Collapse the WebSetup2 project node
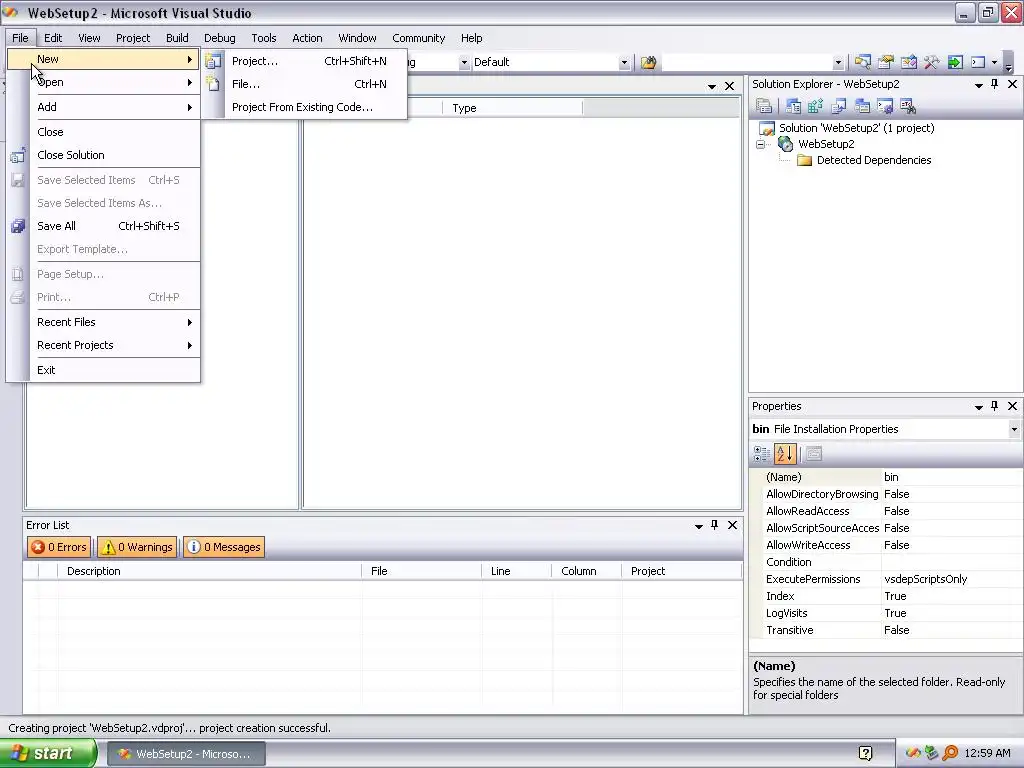This screenshot has width=1024, height=768. click(761, 144)
